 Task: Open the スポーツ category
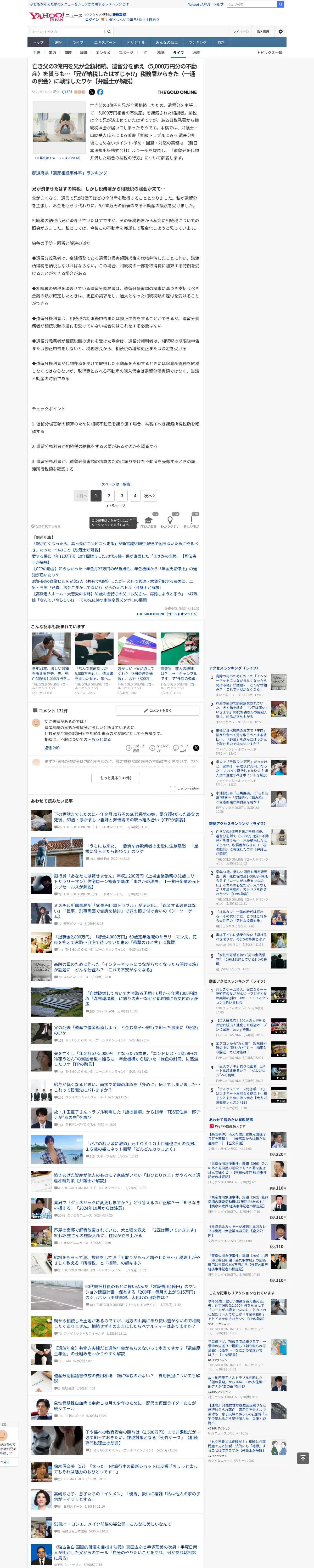click(x=126, y=53)
